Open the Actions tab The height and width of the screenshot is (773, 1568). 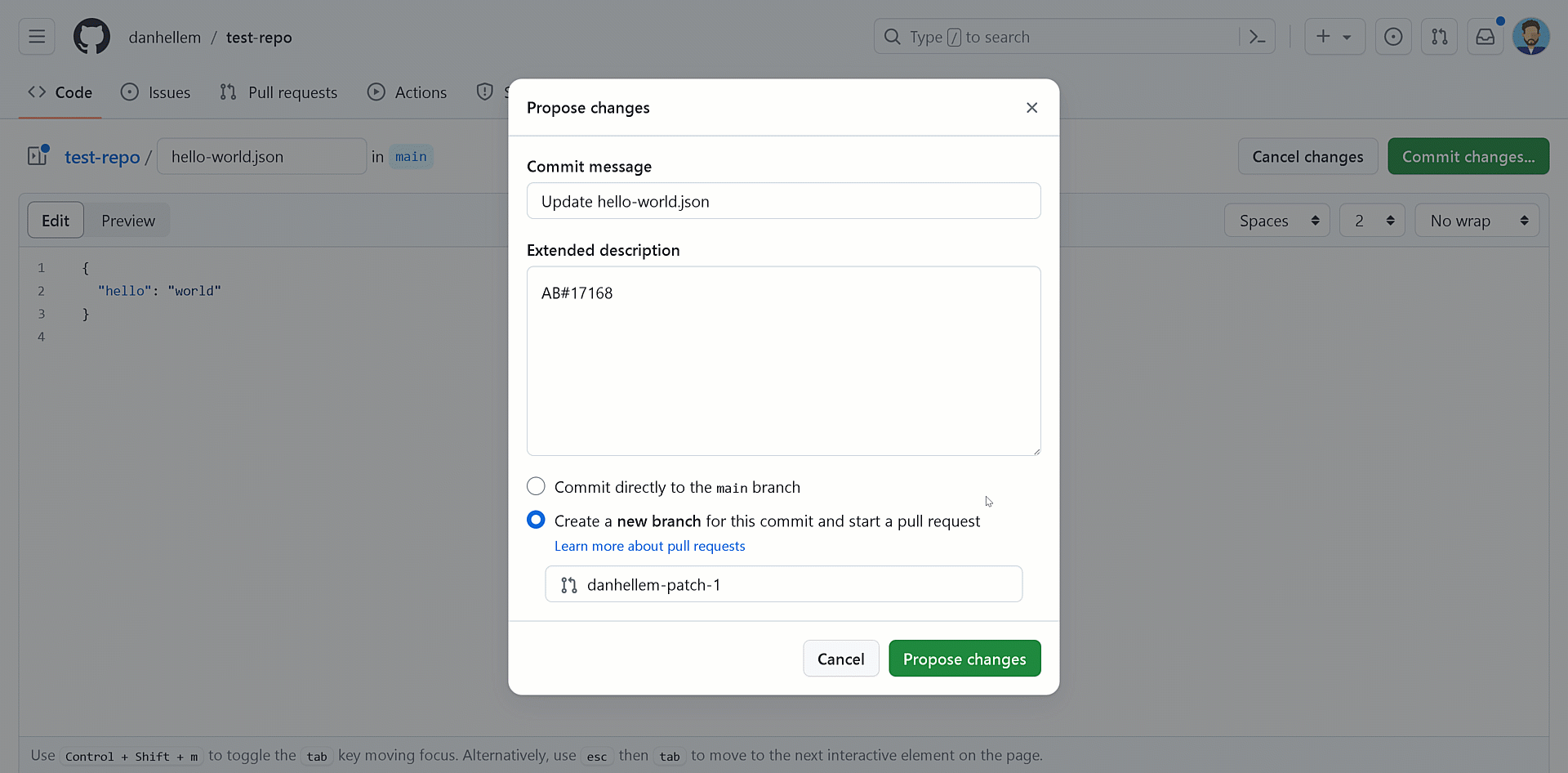[420, 92]
